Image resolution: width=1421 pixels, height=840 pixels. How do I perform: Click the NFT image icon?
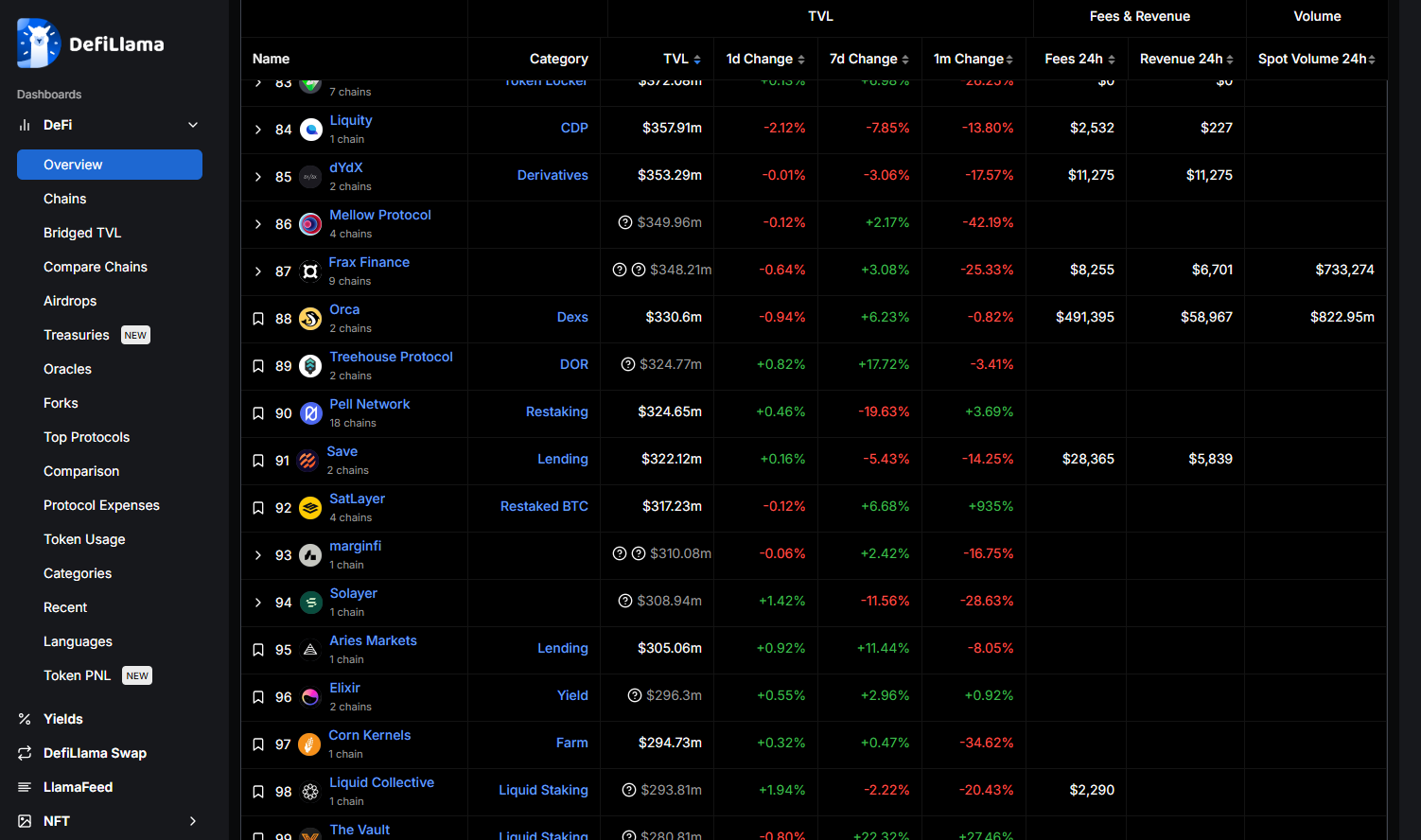pyautogui.click(x=25, y=821)
